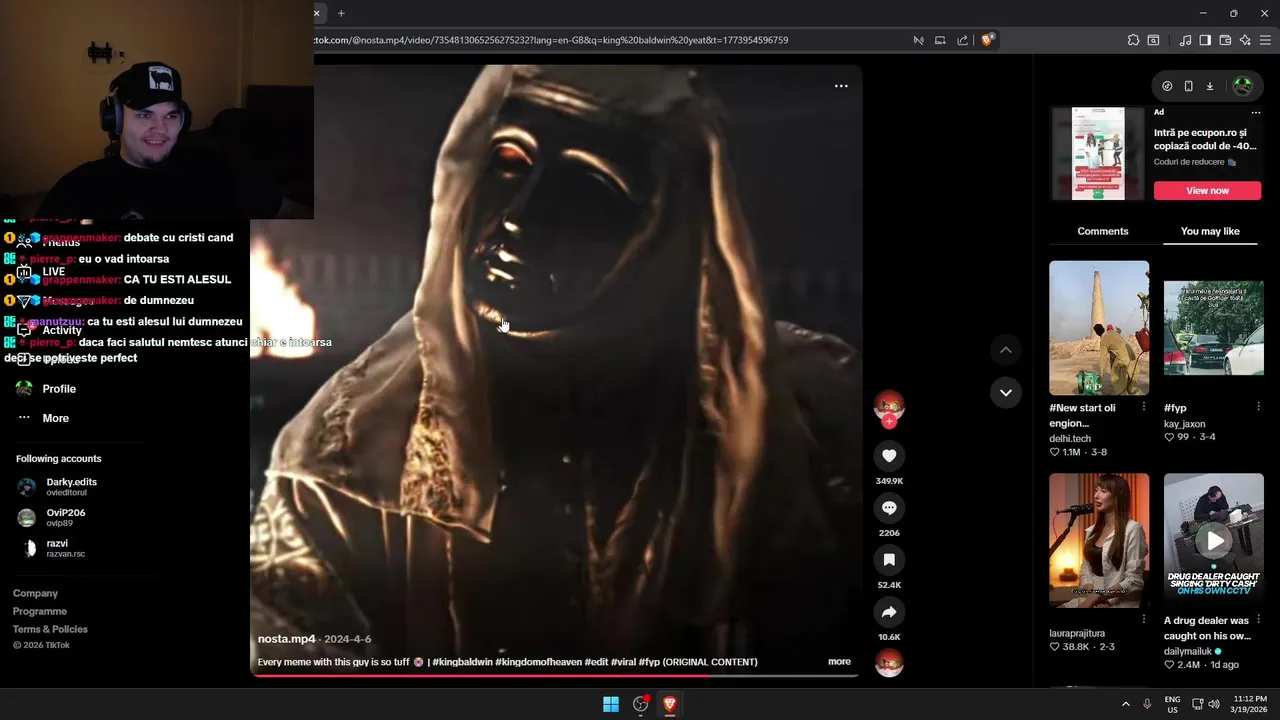
Task: Open the Windows Start button
Action: coord(611,704)
